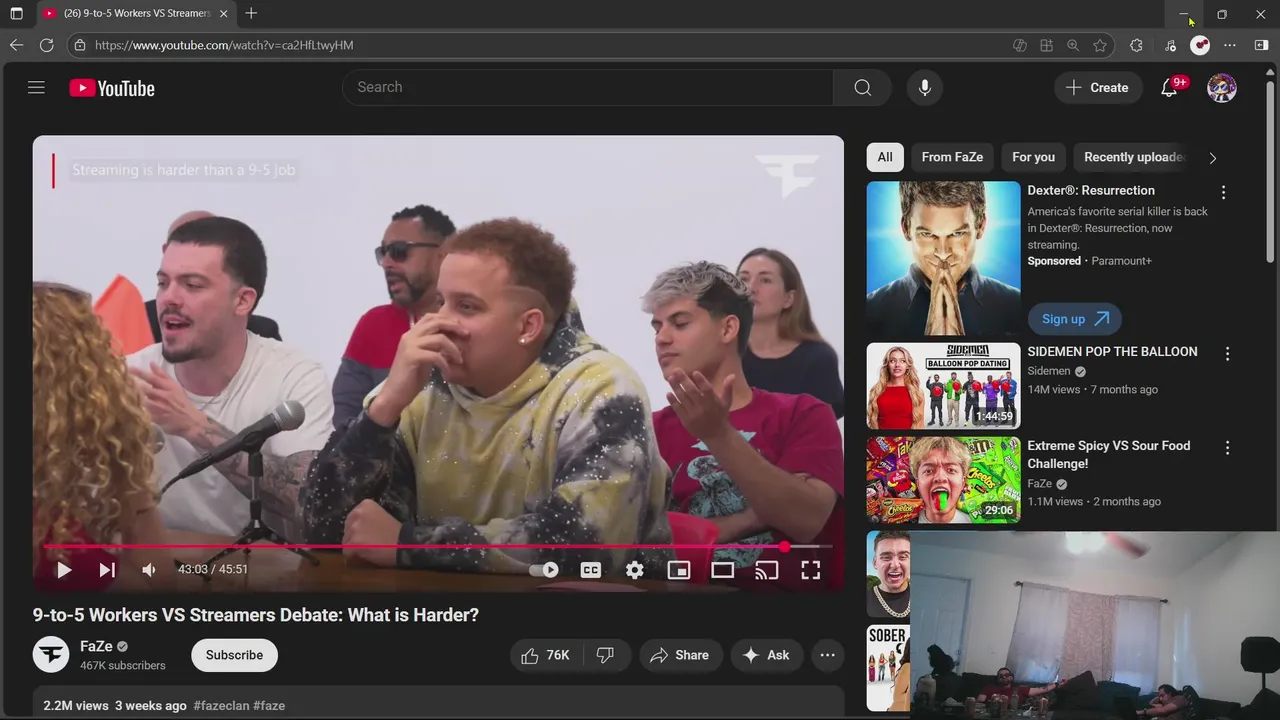Image resolution: width=1280 pixels, height=720 pixels.
Task: Share the video
Action: pyautogui.click(x=680, y=655)
